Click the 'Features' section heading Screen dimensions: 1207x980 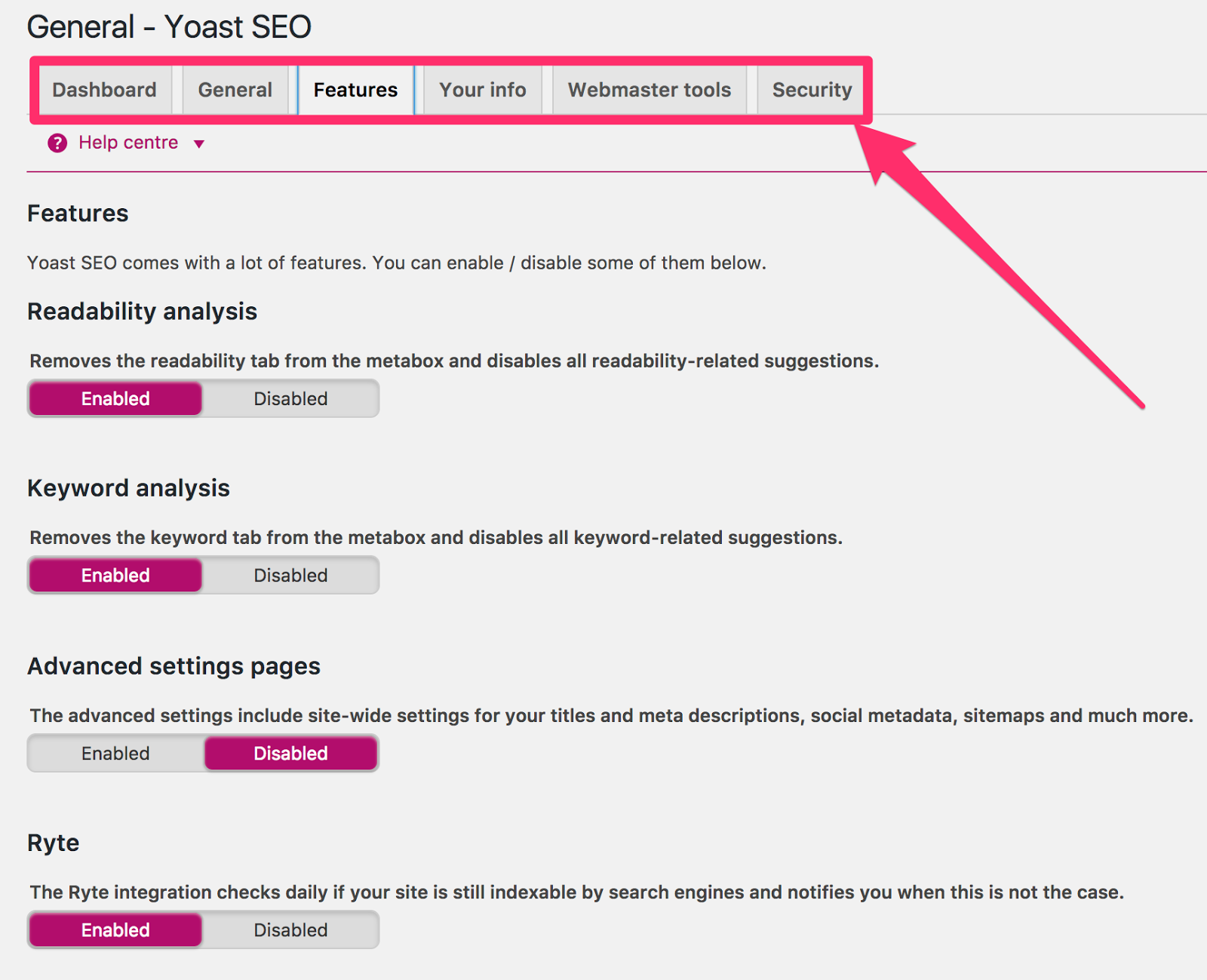[78, 214]
